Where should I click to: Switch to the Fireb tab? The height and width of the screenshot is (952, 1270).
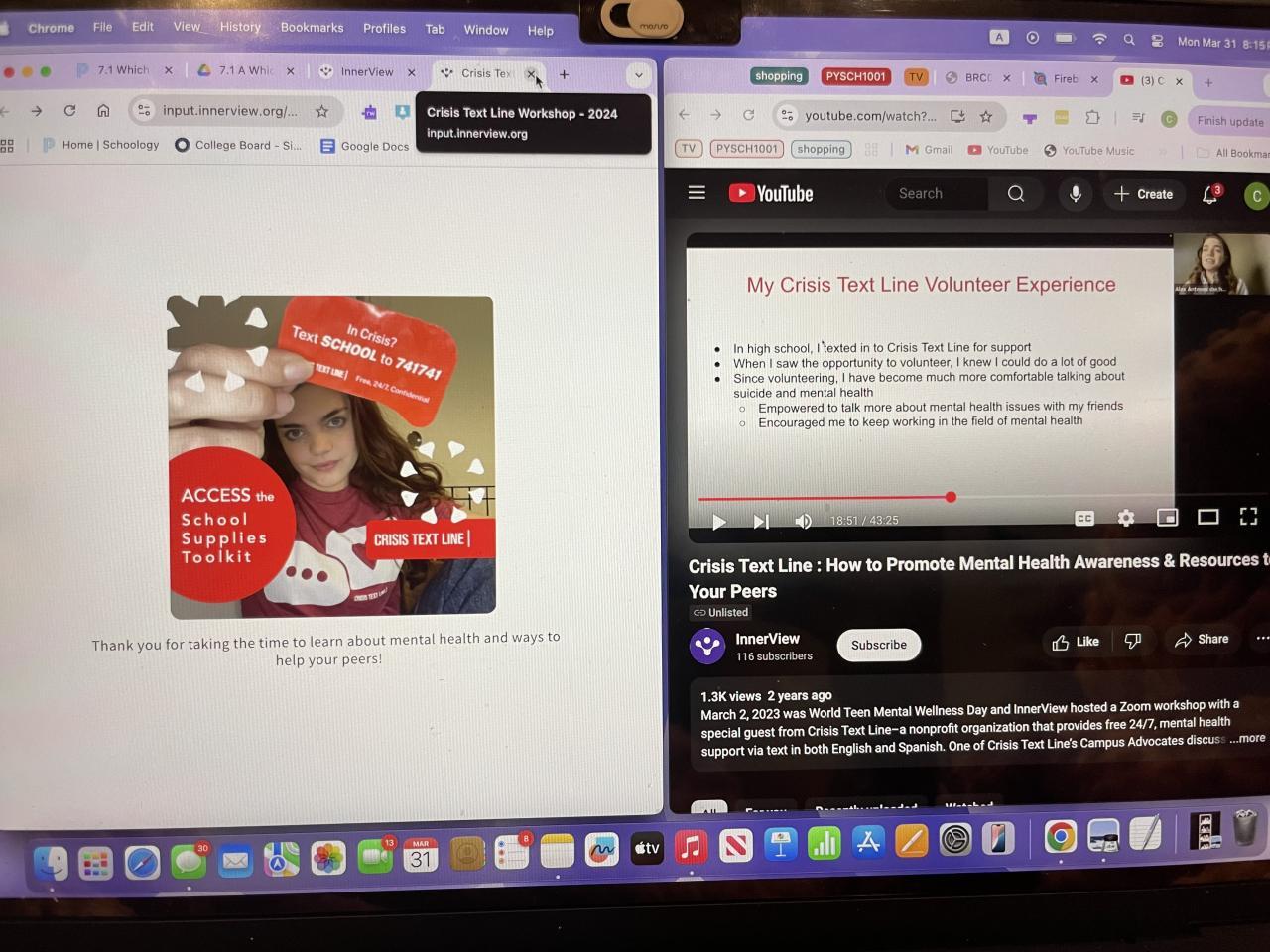[1065, 78]
